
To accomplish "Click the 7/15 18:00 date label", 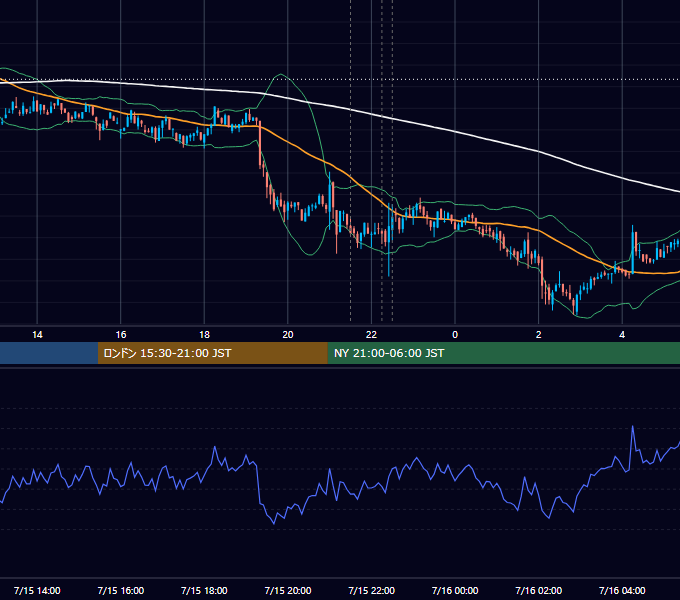I will coord(204,590).
